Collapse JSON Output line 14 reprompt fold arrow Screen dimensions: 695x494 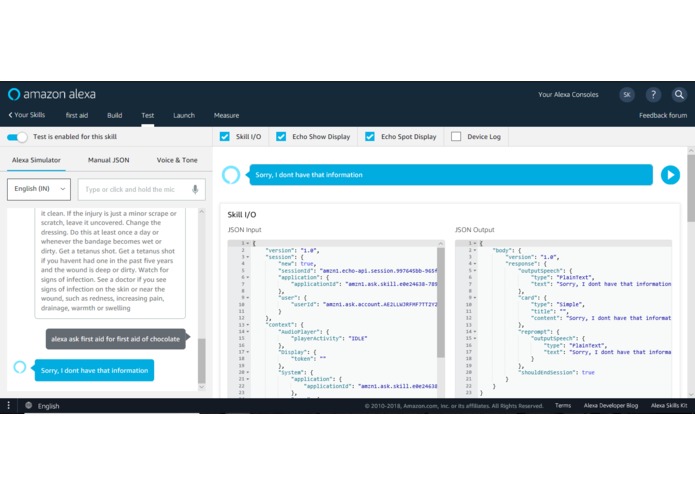(x=475, y=331)
